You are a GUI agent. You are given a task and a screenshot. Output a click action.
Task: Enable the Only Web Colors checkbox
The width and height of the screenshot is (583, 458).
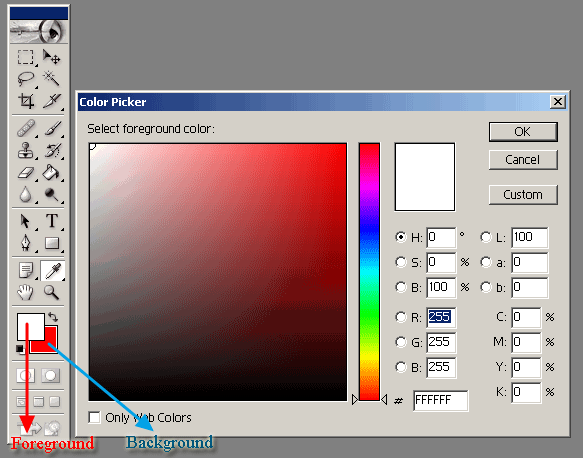coord(94,417)
